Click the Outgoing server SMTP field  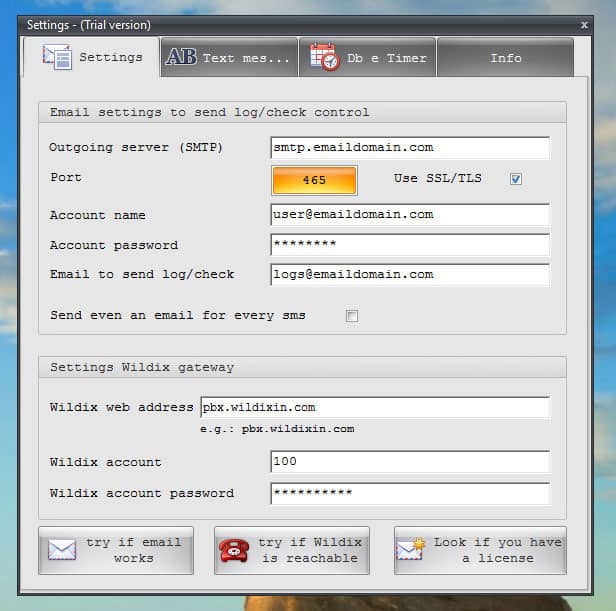[x=409, y=148]
